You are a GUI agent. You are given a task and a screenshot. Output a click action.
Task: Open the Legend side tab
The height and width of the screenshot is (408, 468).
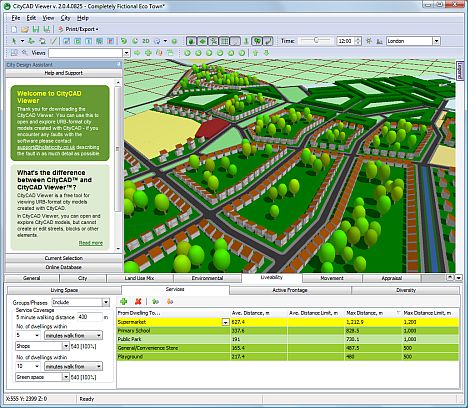click(x=460, y=70)
